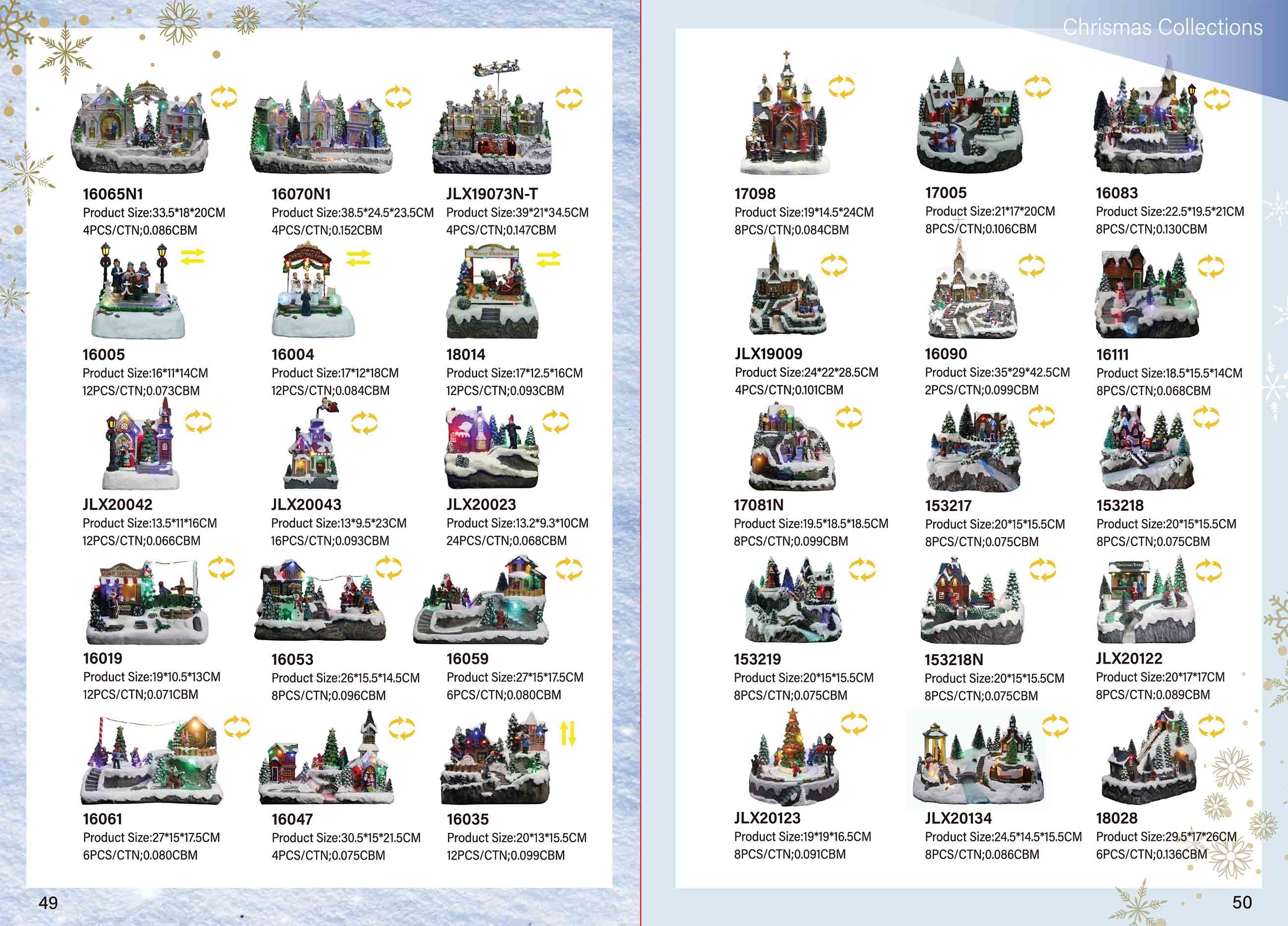Click rotation arrows icon next to 16065N1
The height and width of the screenshot is (926, 1288).
click(224, 97)
